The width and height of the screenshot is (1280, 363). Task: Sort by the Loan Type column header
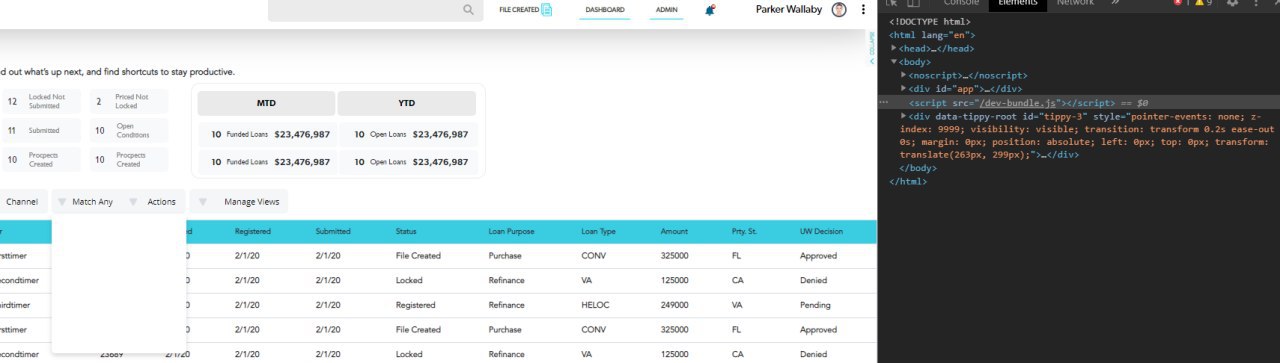tap(598, 231)
